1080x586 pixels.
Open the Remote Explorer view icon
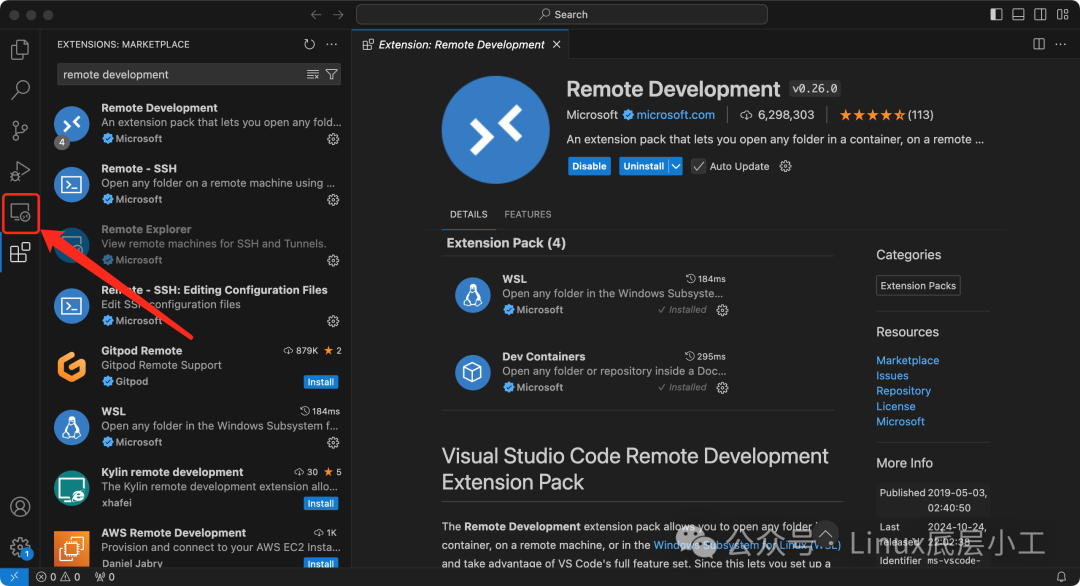[x=20, y=213]
